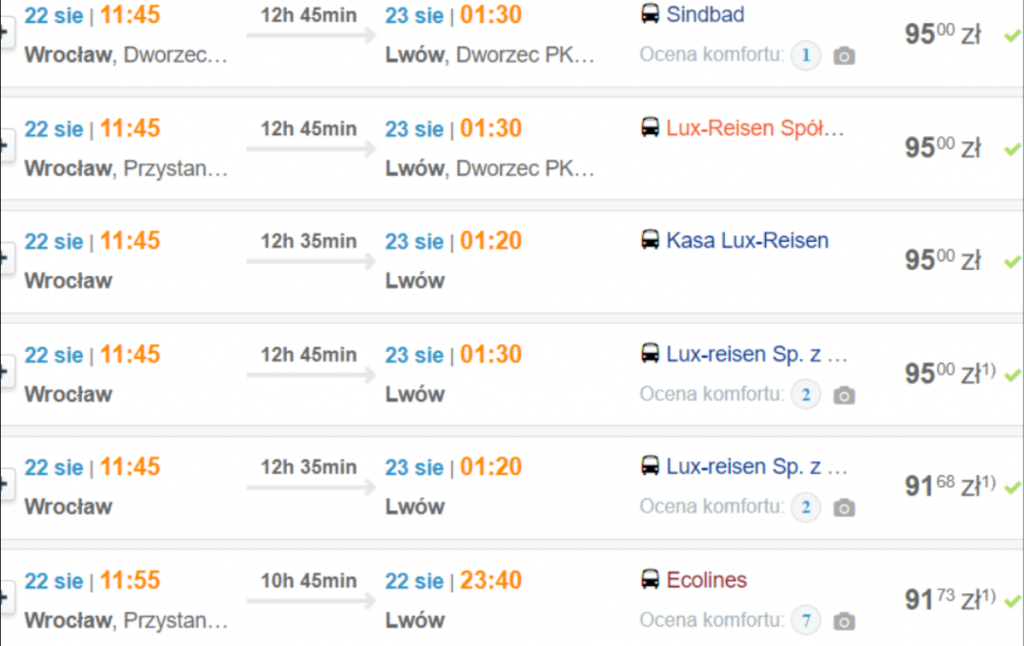Expand the Sindbad connection with the plus button
Viewport: 1024px width, 646px height.
tap(3, 34)
